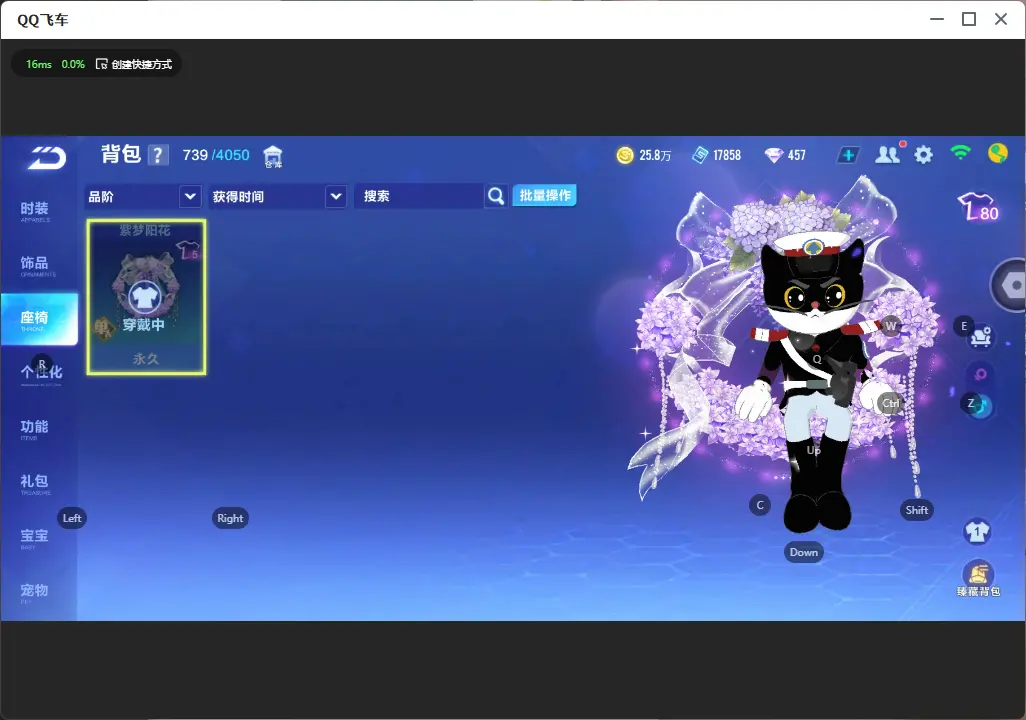Click the 0.0% packet loss readout
1026x720 pixels.
(73, 64)
